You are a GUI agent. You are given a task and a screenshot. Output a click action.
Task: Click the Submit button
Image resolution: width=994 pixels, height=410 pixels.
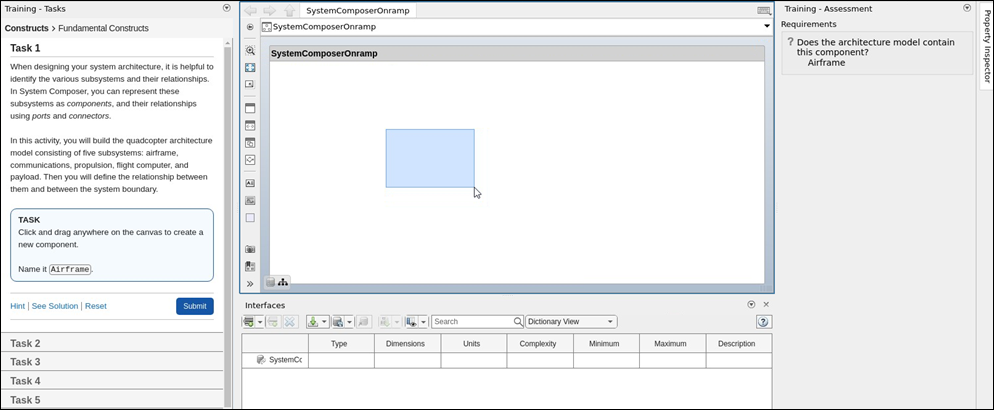(195, 306)
